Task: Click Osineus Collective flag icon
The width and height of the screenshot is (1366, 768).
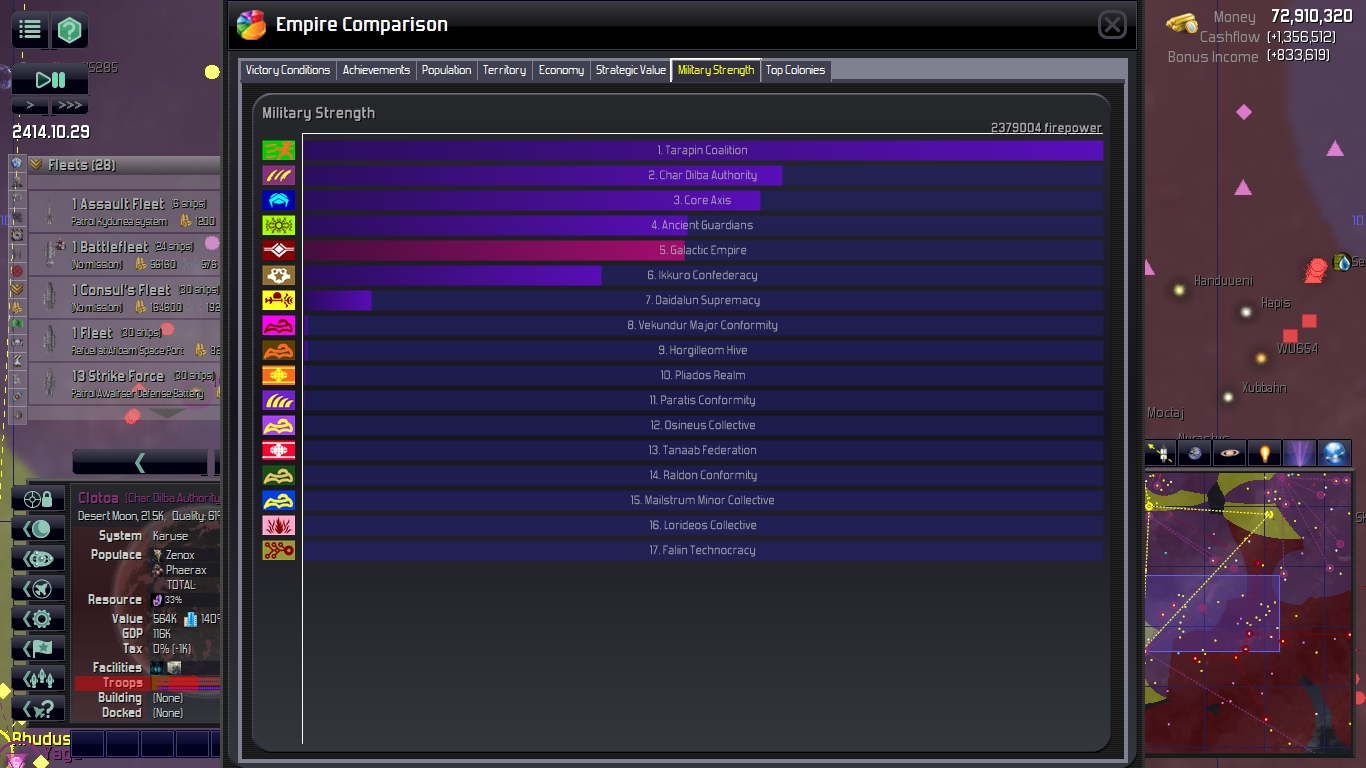Action: (x=278, y=425)
